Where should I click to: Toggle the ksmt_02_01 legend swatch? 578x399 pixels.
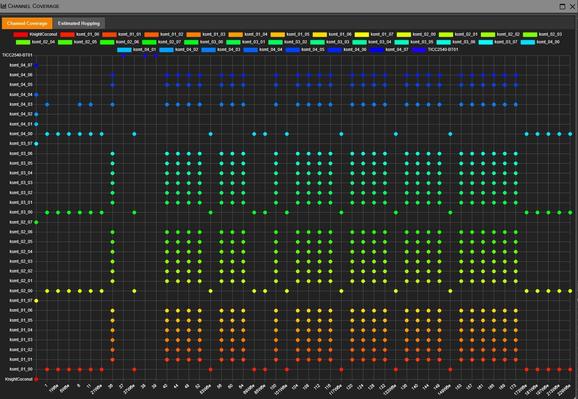point(446,34)
